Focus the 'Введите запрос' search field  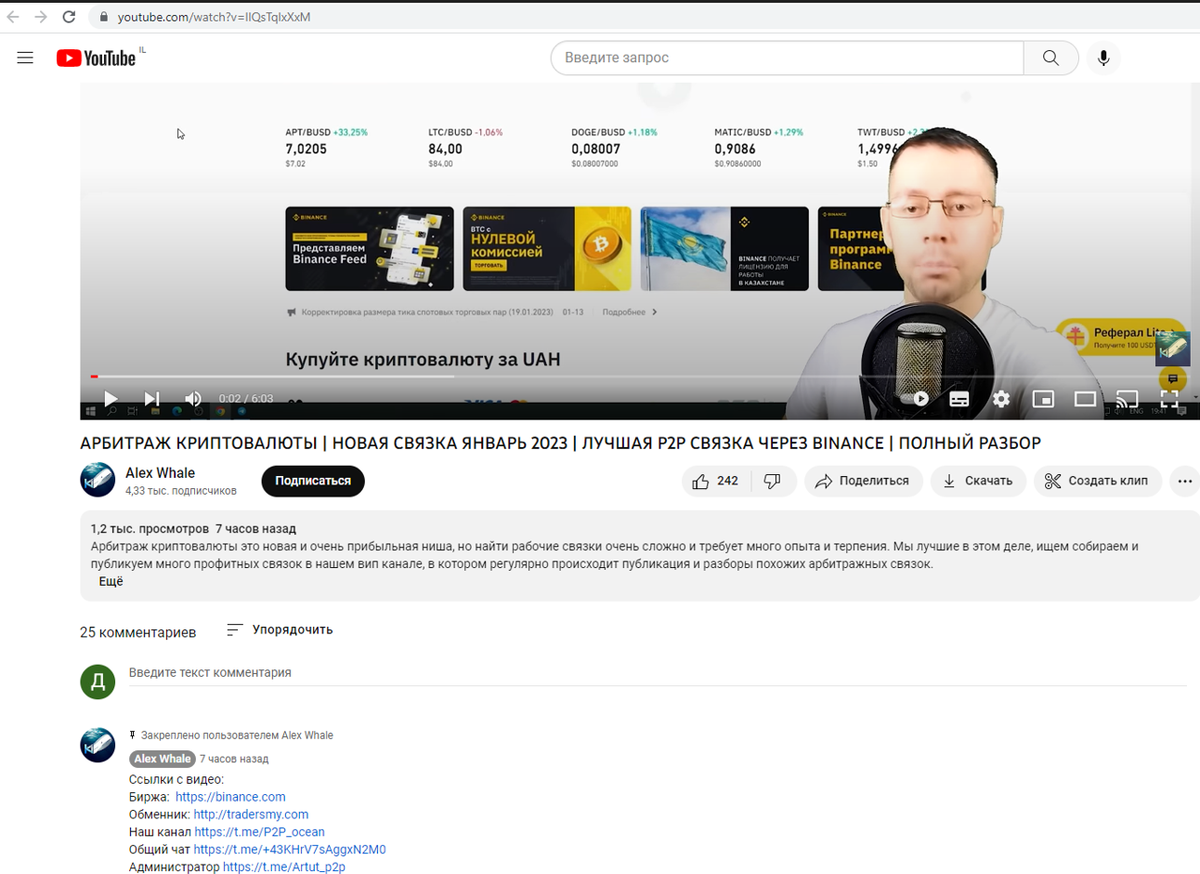pos(787,58)
